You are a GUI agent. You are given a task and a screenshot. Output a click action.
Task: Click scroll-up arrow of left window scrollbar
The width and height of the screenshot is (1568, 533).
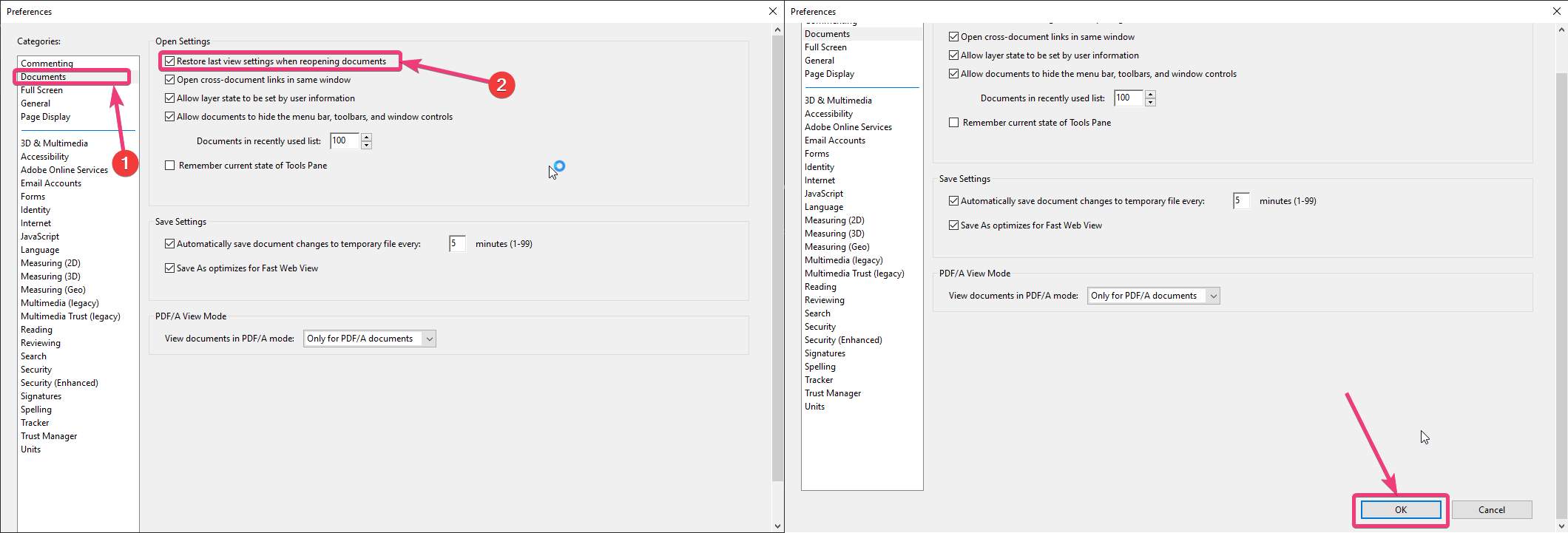tap(777, 30)
